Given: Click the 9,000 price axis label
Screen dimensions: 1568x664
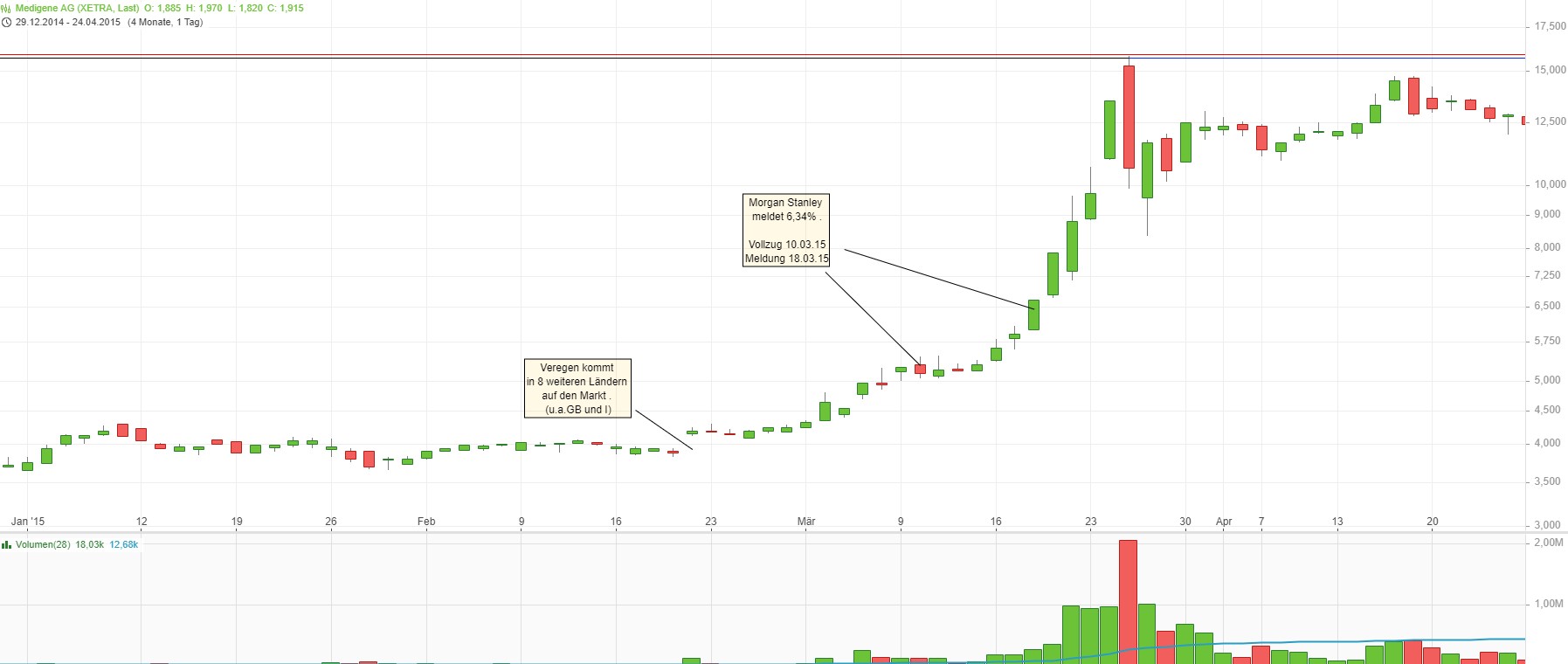Looking at the screenshot, I should point(1548,214).
